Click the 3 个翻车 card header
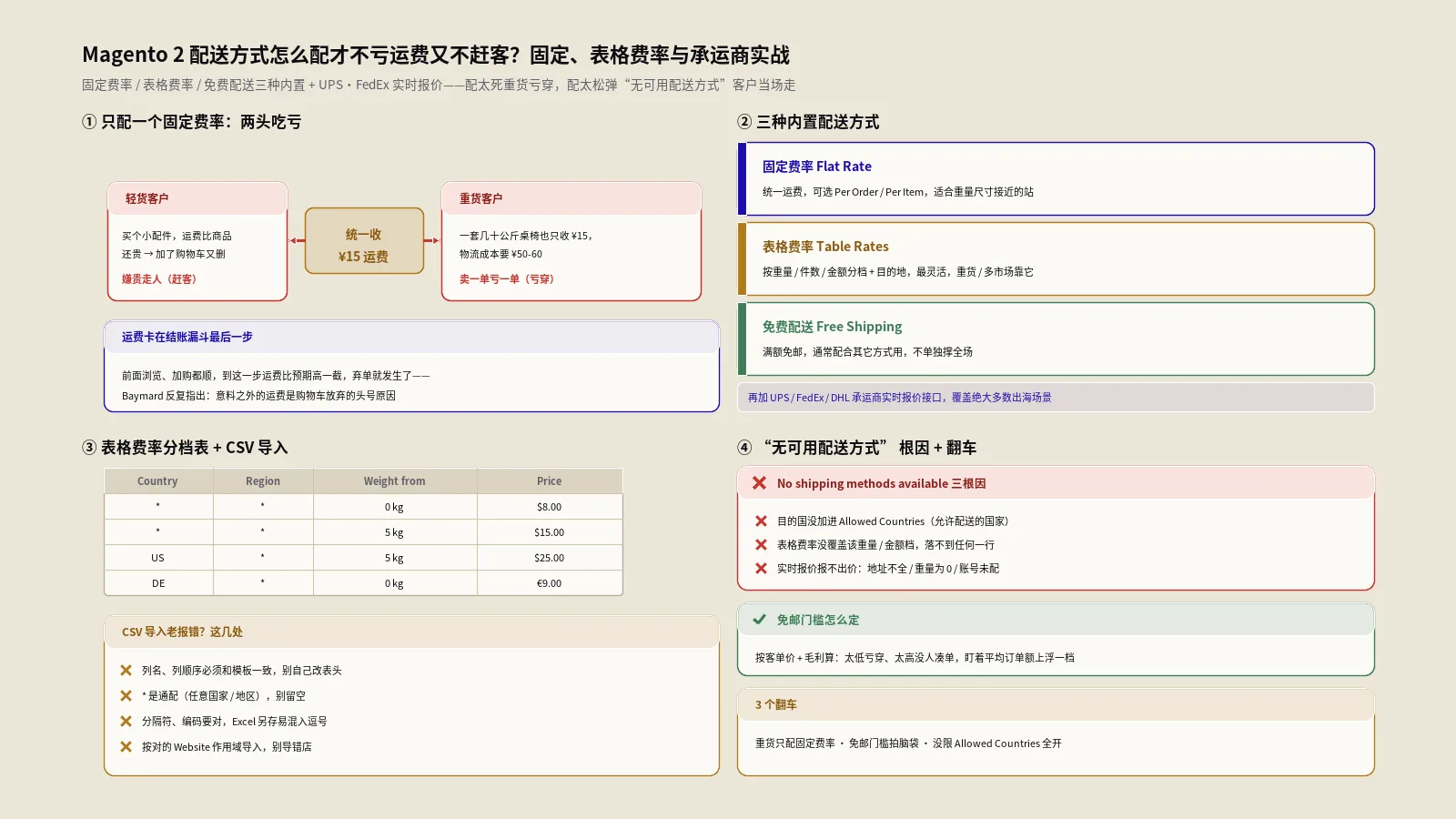The height and width of the screenshot is (819, 1456). pyautogui.click(x=1056, y=704)
